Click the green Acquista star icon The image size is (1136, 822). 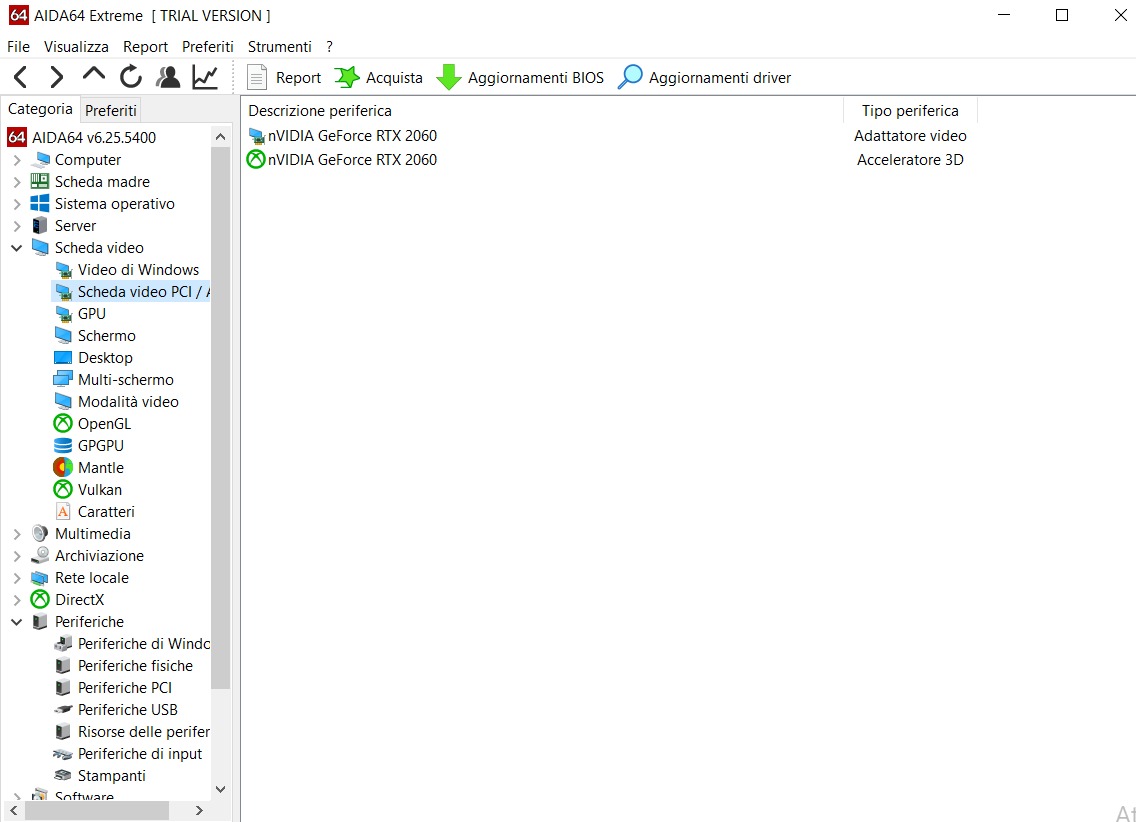point(347,77)
